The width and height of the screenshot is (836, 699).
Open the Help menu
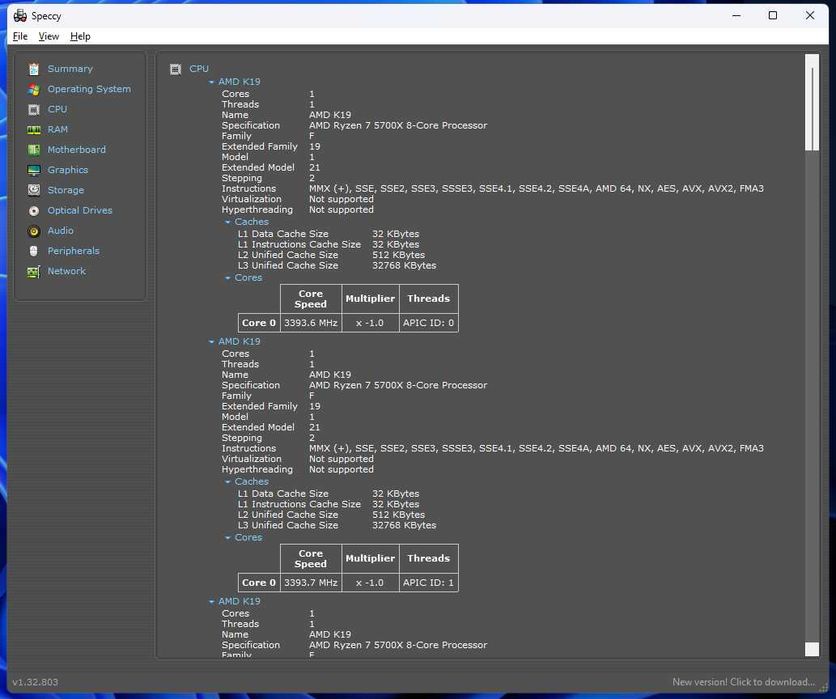[81, 37]
